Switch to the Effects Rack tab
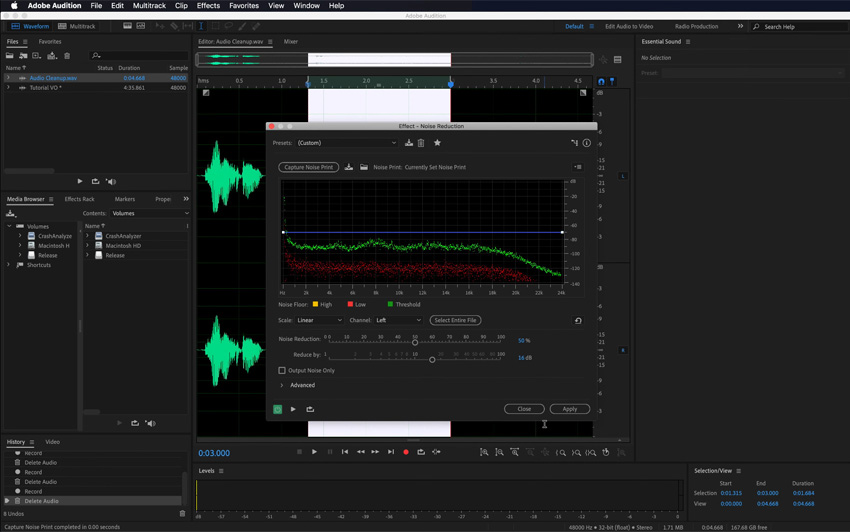This screenshot has width=850, height=532. coord(79,199)
